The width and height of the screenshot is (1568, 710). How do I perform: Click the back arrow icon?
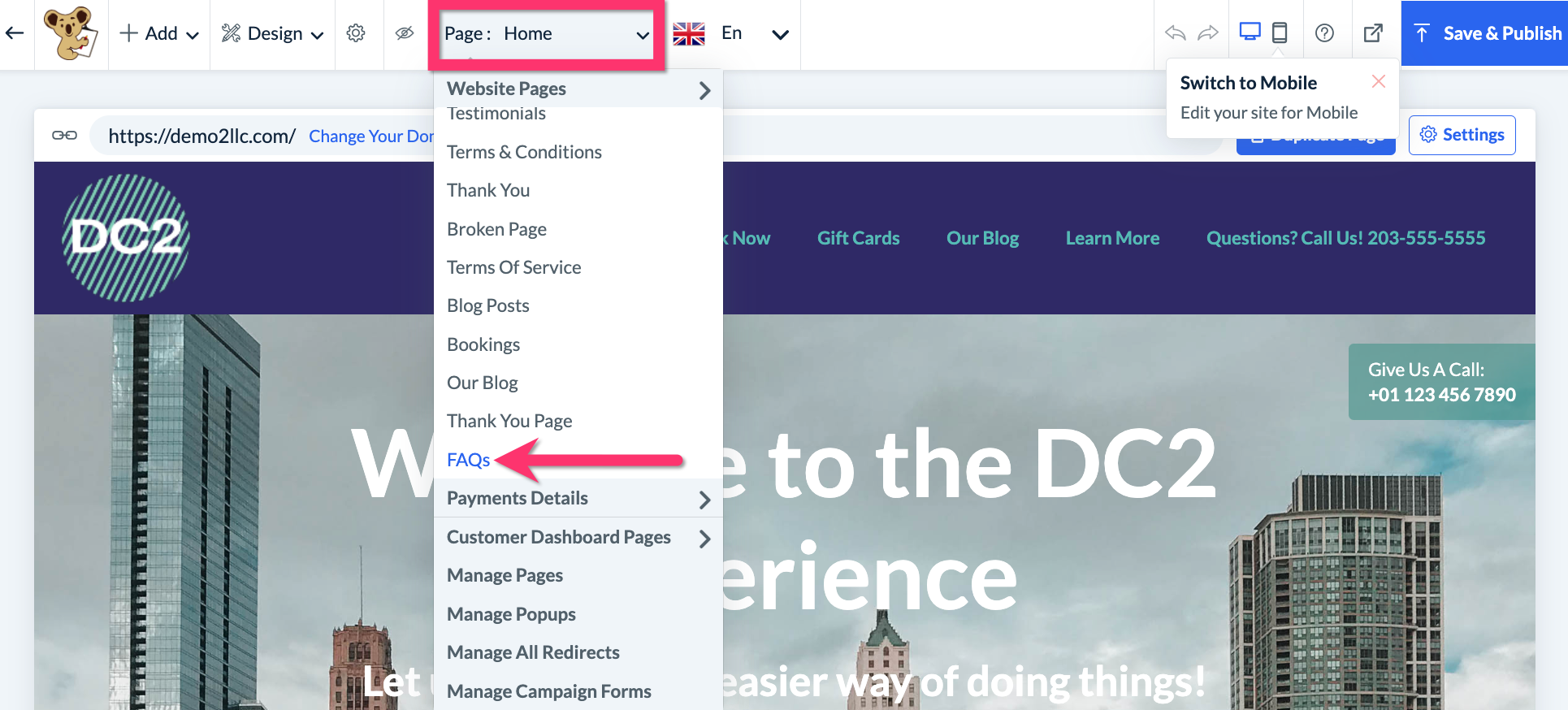click(15, 33)
